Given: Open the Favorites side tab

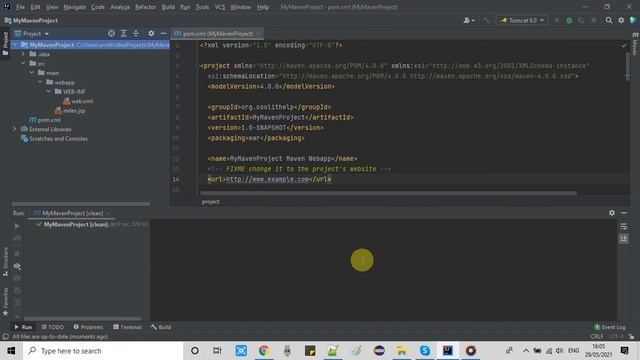Looking at the screenshot, I should click(5, 301).
